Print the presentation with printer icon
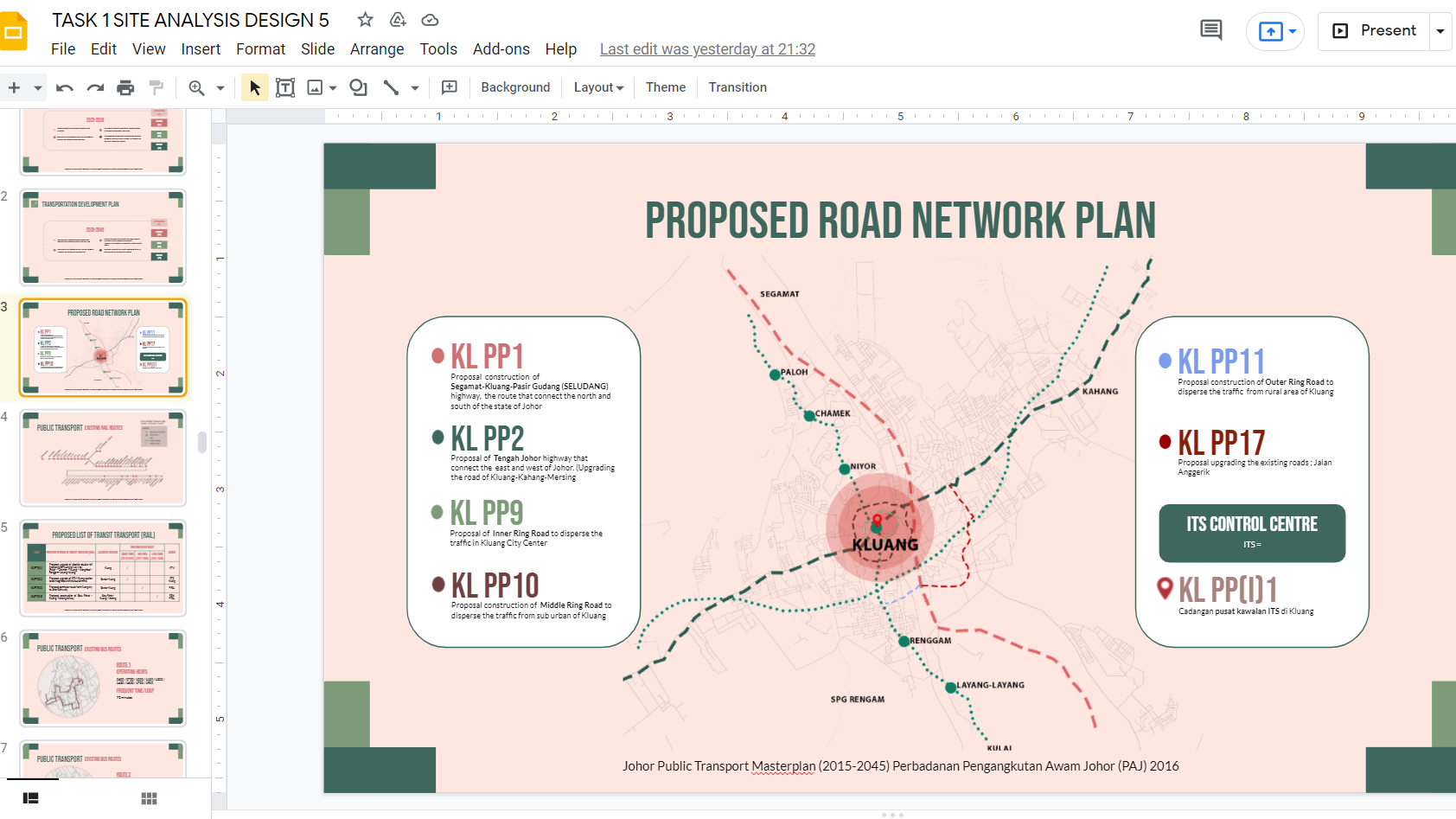1456x819 pixels. [125, 87]
